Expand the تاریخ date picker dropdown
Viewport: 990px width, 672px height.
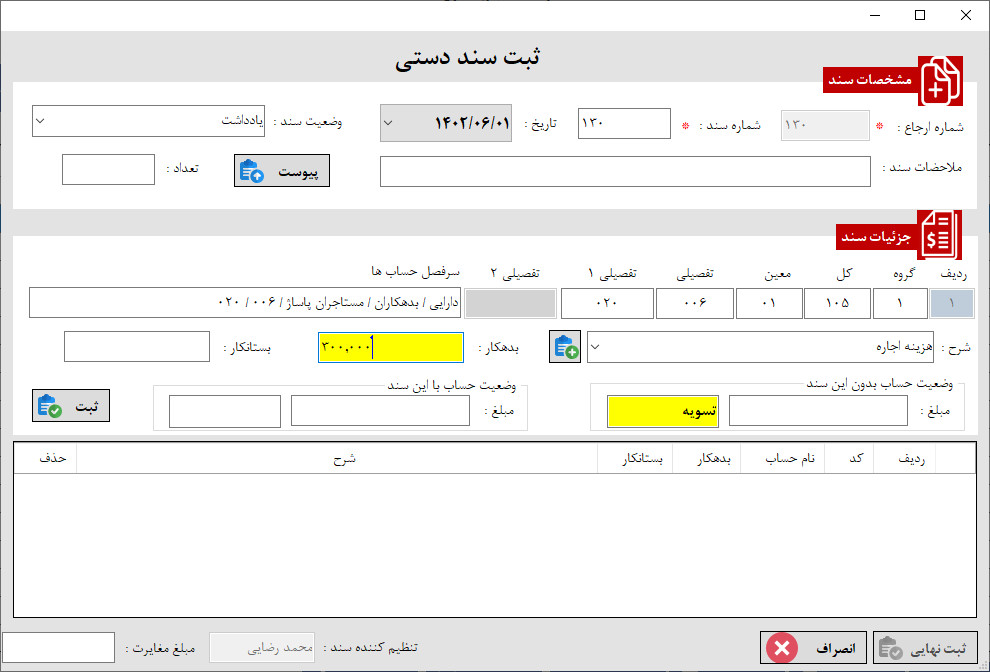pos(390,124)
